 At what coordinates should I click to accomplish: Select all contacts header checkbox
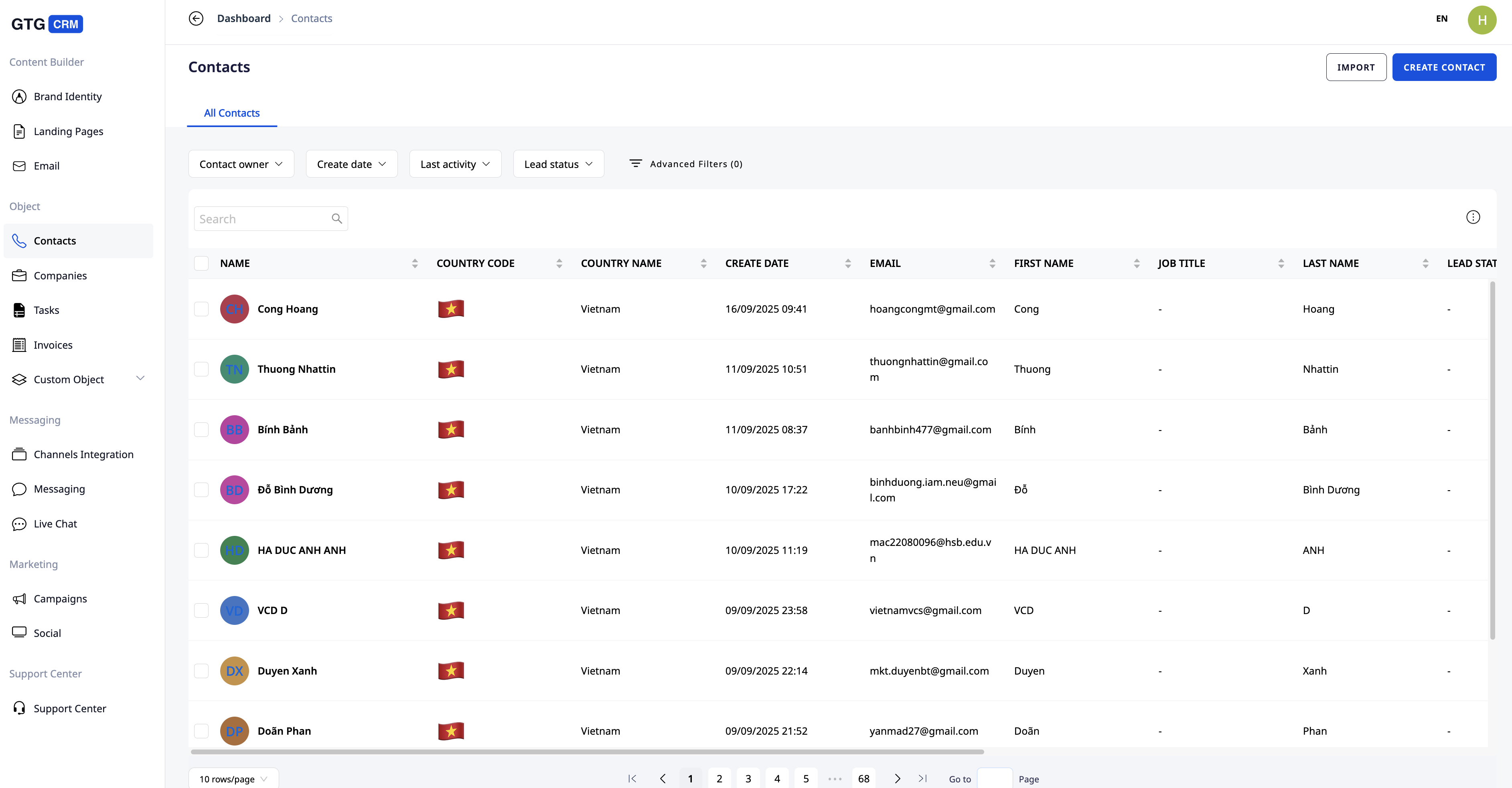click(x=201, y=263)
